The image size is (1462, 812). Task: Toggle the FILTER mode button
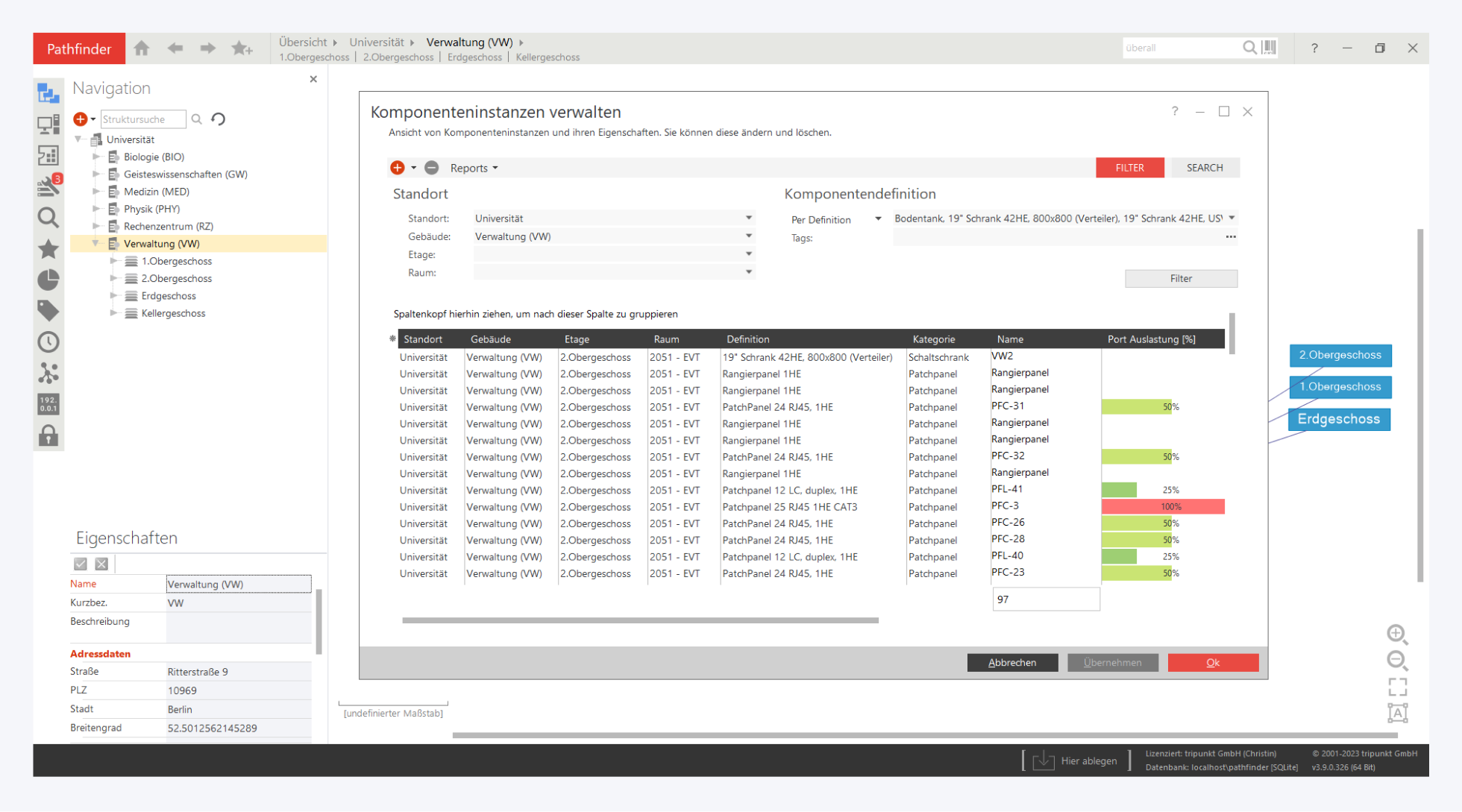pos(1129,168)
